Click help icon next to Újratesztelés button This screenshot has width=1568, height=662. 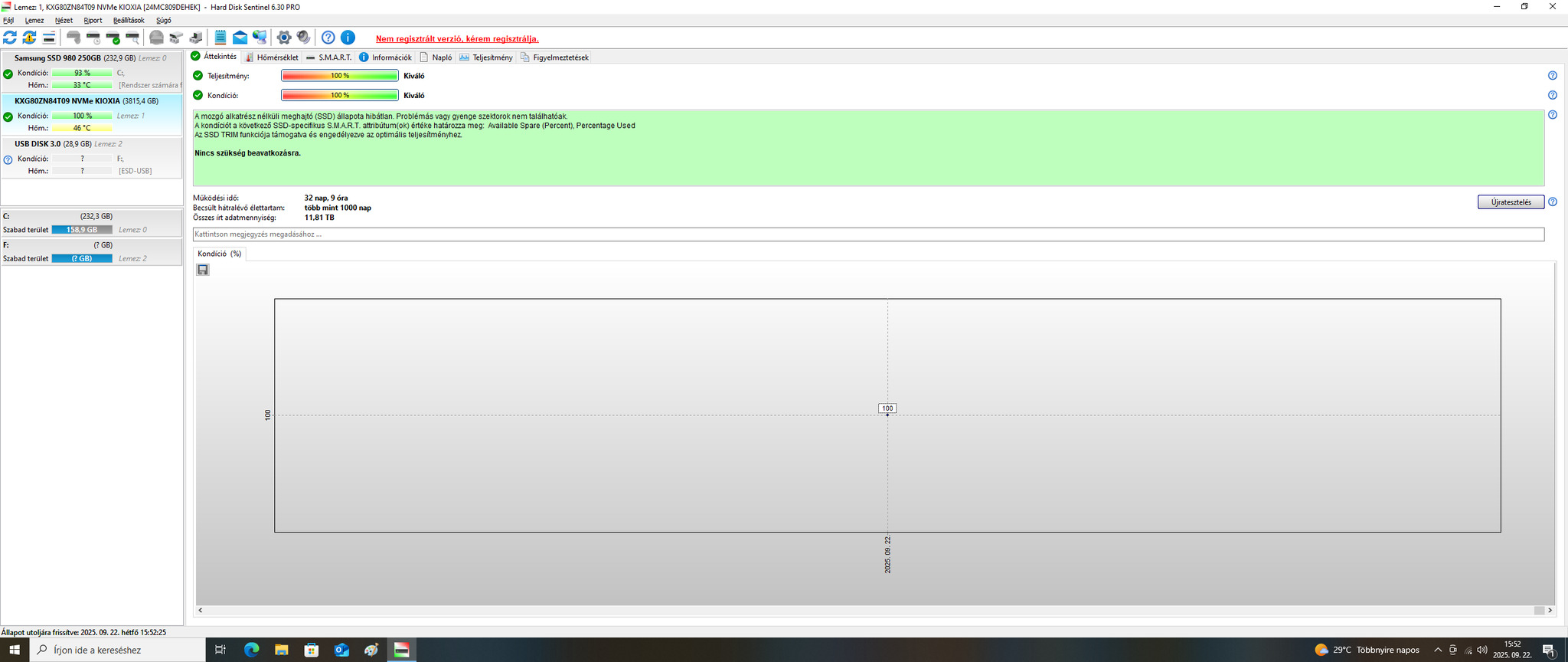click(1553, 202)
